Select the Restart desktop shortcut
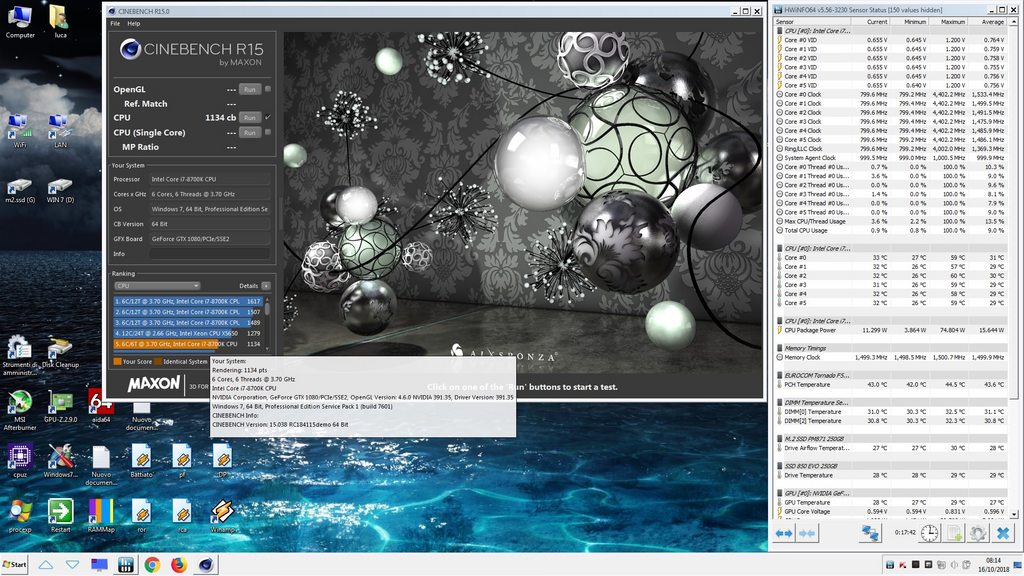 click(x=60, y=516)
